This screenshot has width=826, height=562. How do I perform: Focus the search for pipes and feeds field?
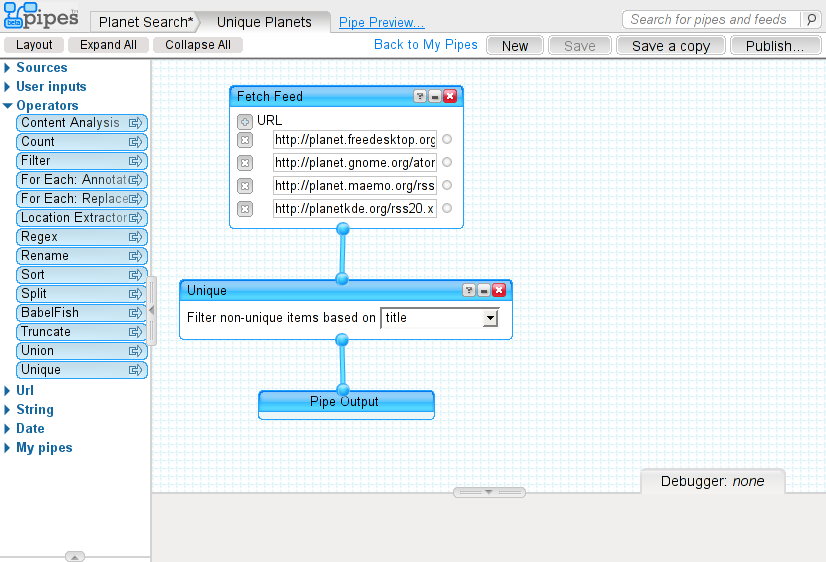[x=712, y=20]
